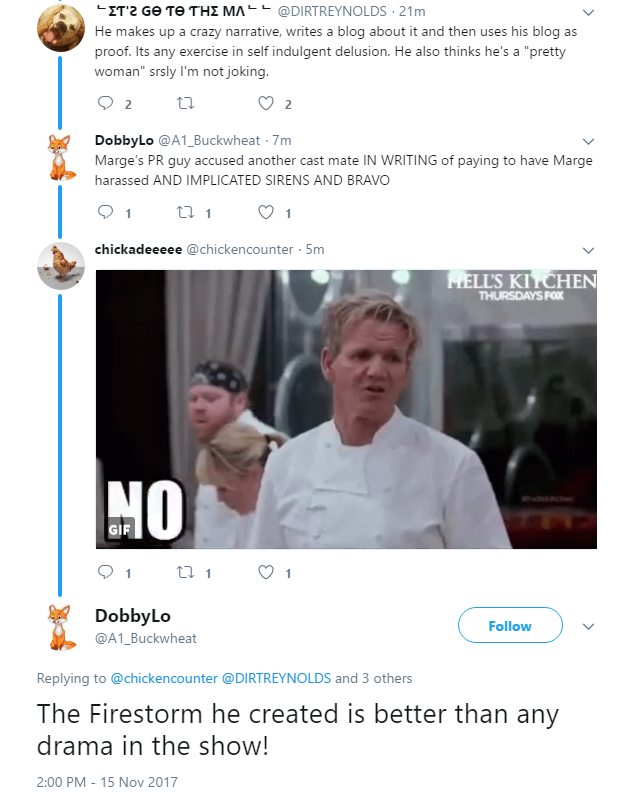
Task: Open chickadeeeee's chicken profile avatar
Action: tap(61, 266)
